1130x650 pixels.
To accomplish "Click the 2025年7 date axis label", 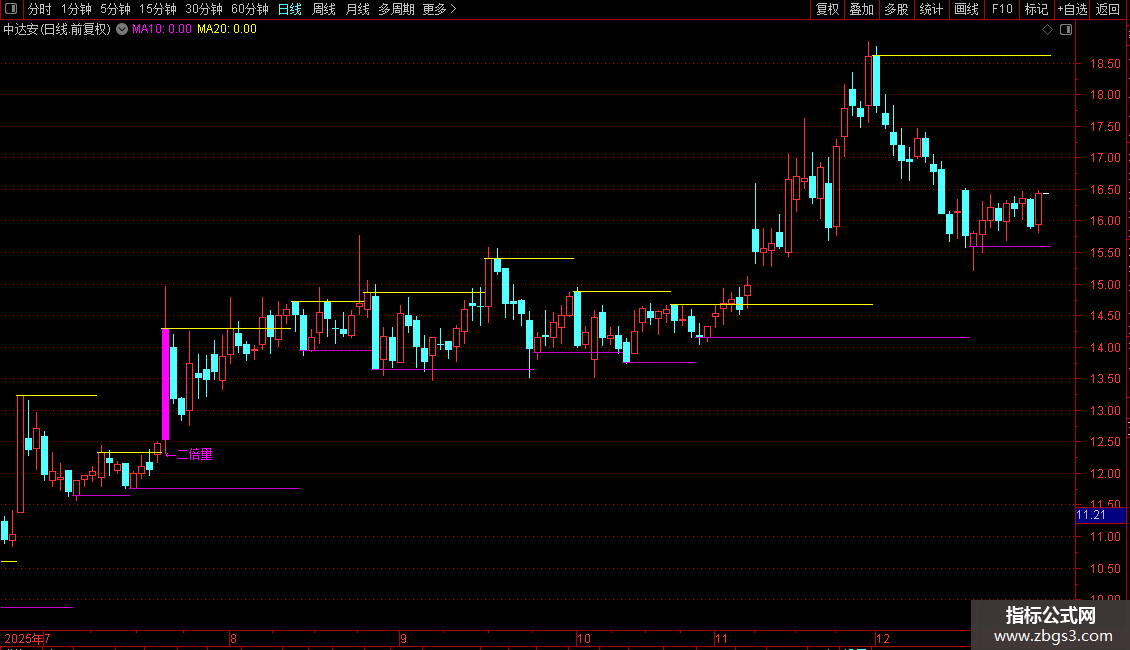I will pos(27,638).
